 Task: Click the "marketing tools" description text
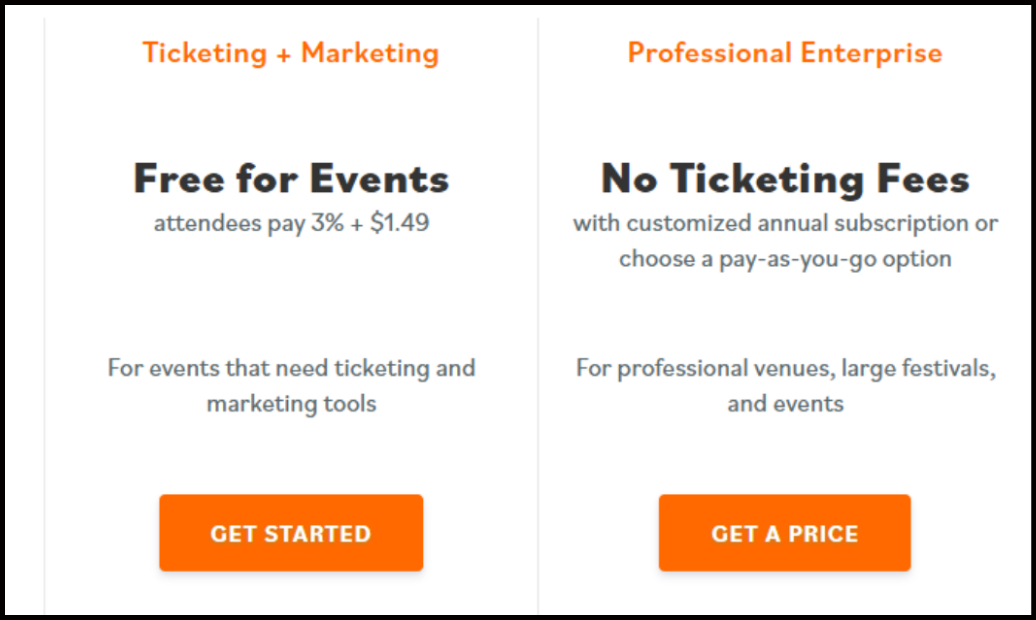point(291,404)
